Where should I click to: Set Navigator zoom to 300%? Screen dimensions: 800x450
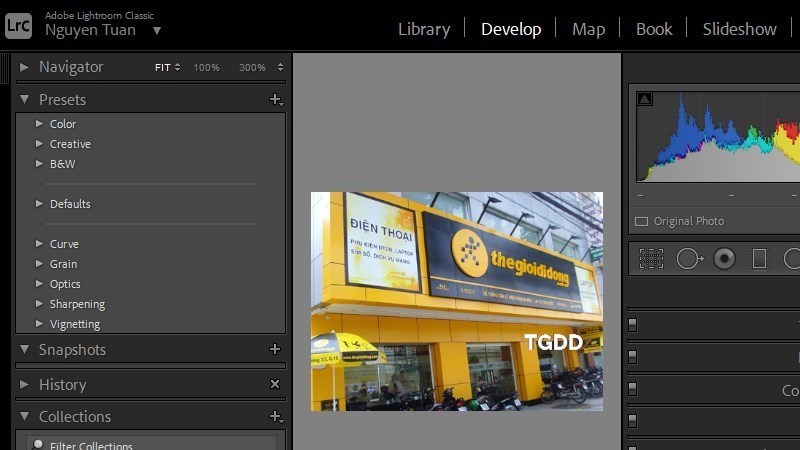pos(252,67)
